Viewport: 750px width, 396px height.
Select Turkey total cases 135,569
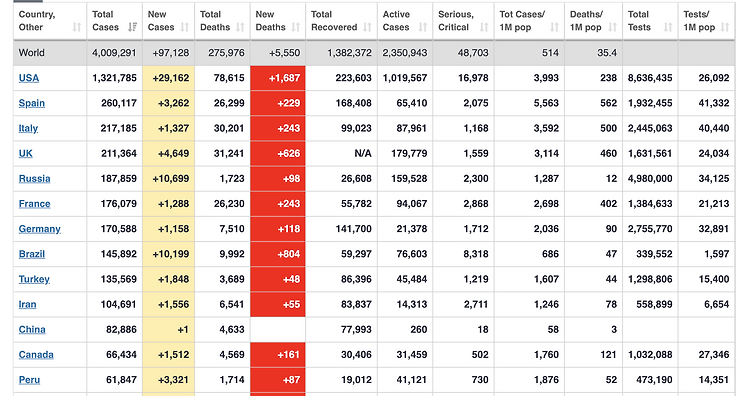(119, 279)
